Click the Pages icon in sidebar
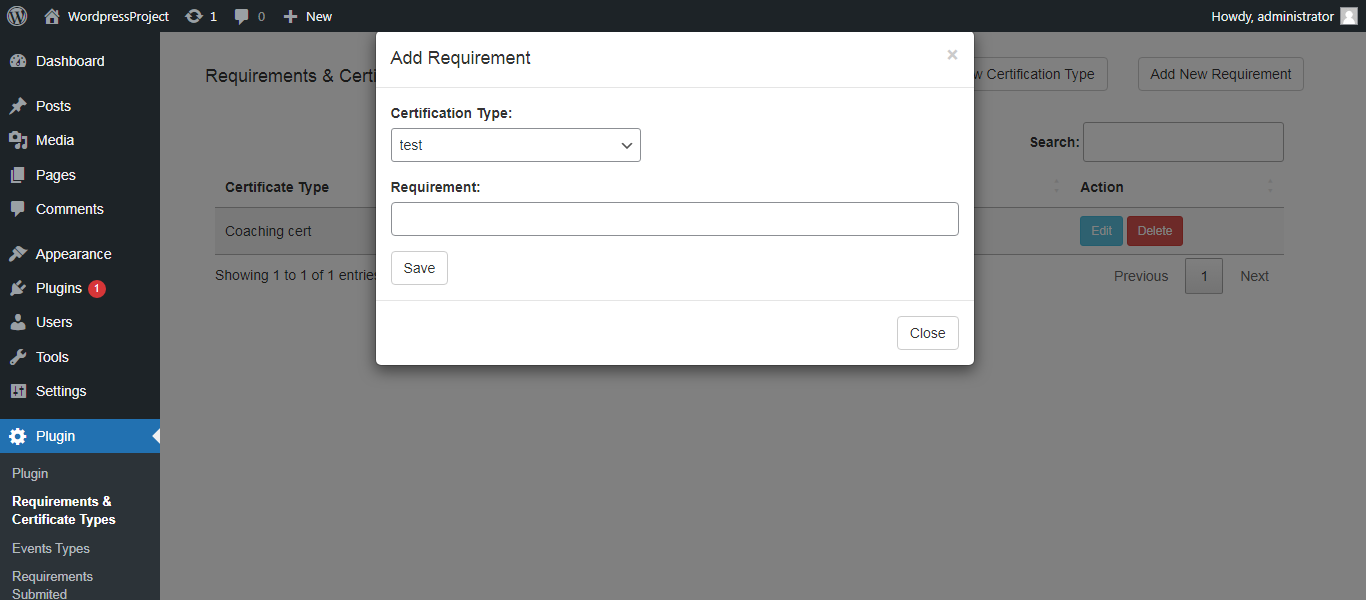Image resolution: width=1366 pixels, height=600 pixels. [20, 175]
